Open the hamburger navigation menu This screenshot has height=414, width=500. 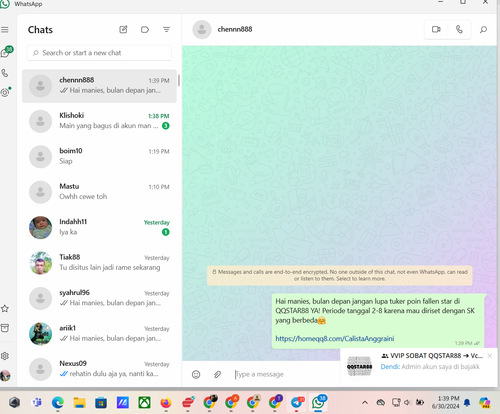pos(5,30)
